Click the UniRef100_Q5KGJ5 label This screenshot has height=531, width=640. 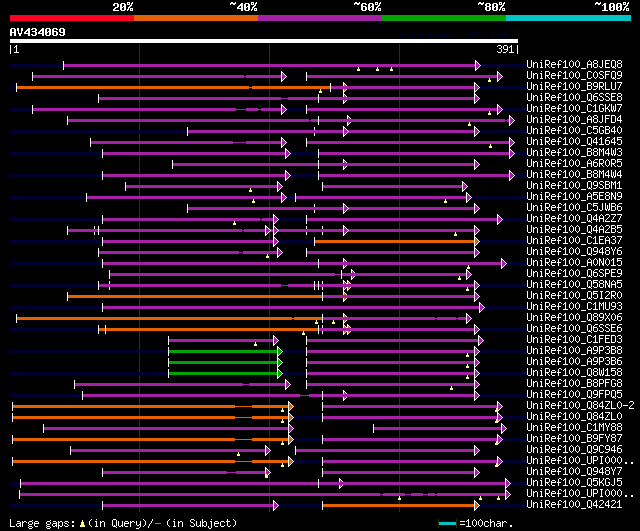tap(574, 483)
